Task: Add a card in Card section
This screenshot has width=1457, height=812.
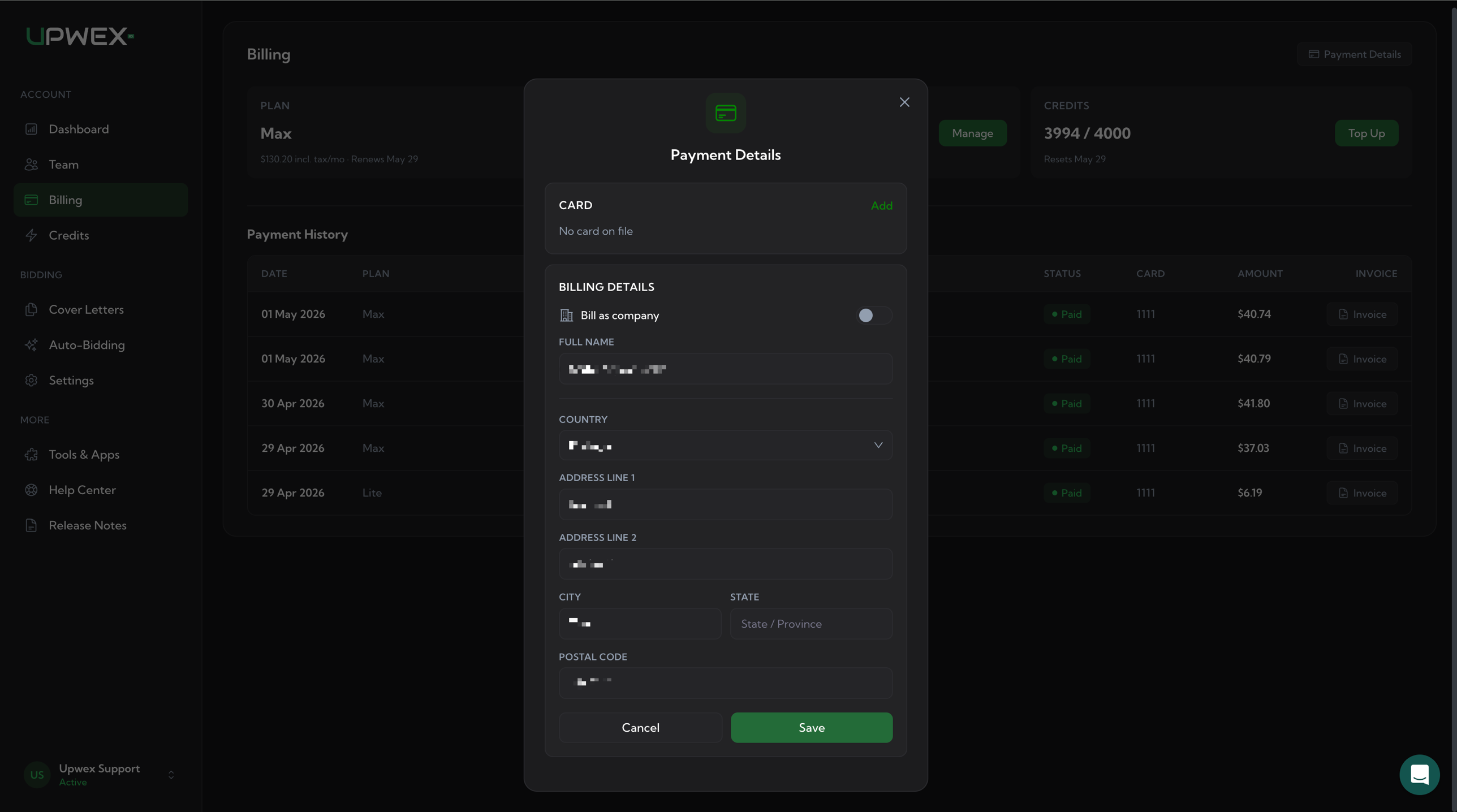Action: coord(881,206)
